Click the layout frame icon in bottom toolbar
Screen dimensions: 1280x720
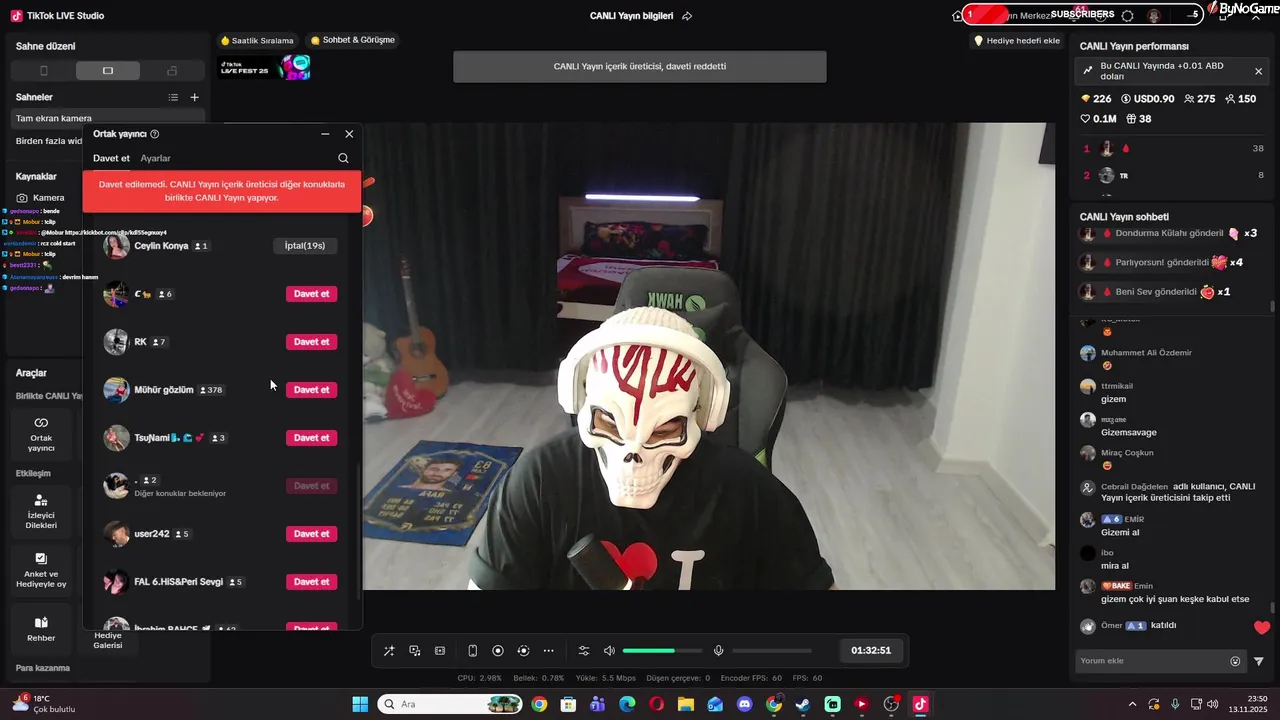click(x=440, y=651)
